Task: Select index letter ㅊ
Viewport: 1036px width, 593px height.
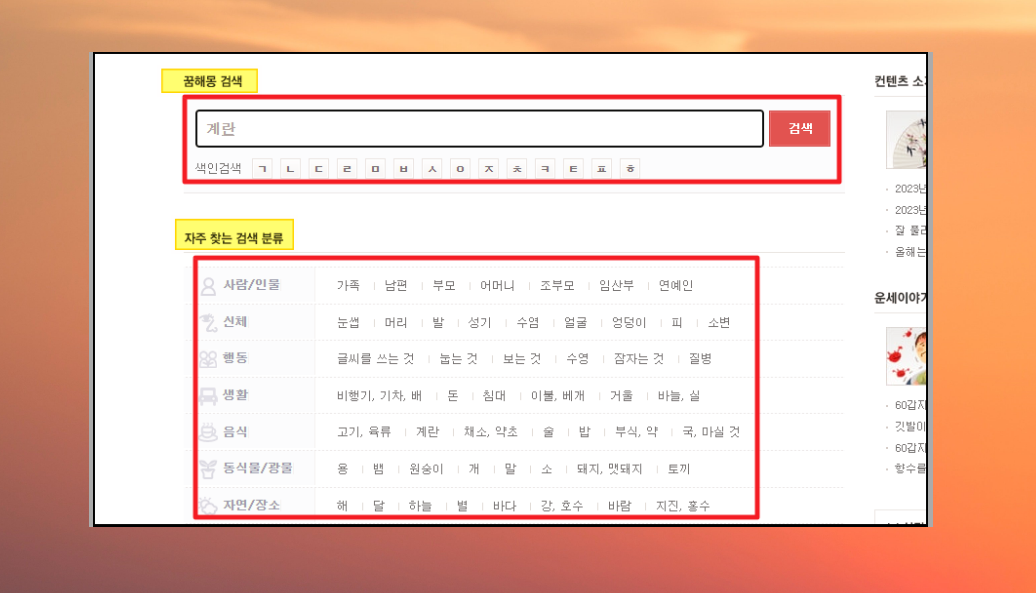Action: pyautogui.click(x=517, y=168)
